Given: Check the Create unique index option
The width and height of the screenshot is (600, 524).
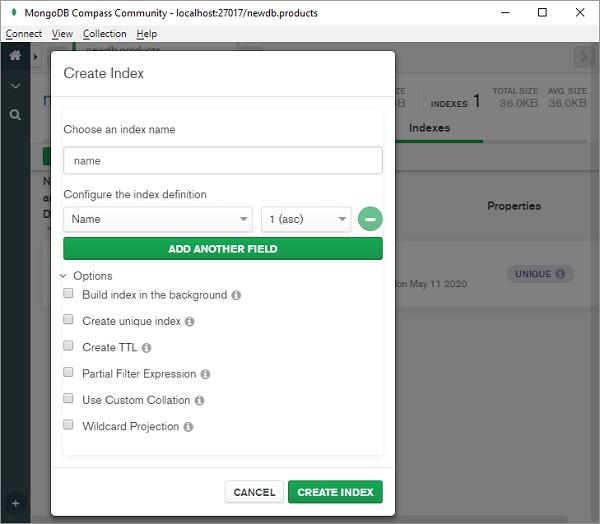Looking at the screenshot, I should coord(69,320).
